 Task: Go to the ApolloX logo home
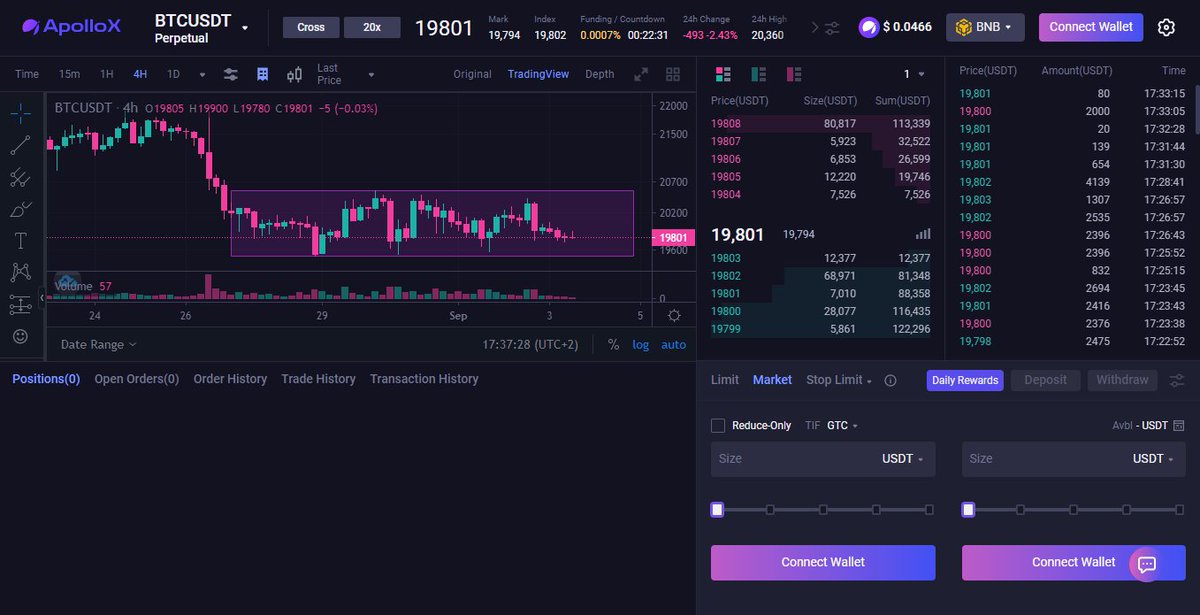pyautogui.click(x=71, y=27)
